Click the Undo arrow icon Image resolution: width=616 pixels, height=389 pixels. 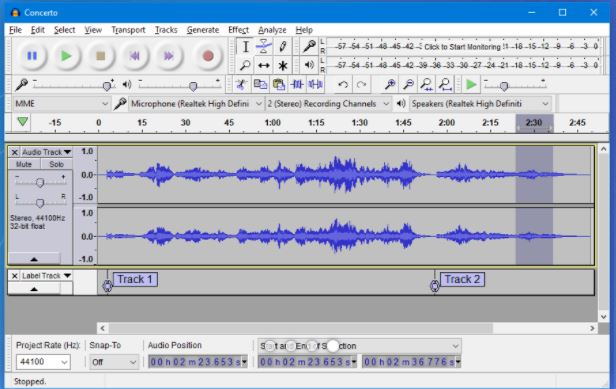343,84
